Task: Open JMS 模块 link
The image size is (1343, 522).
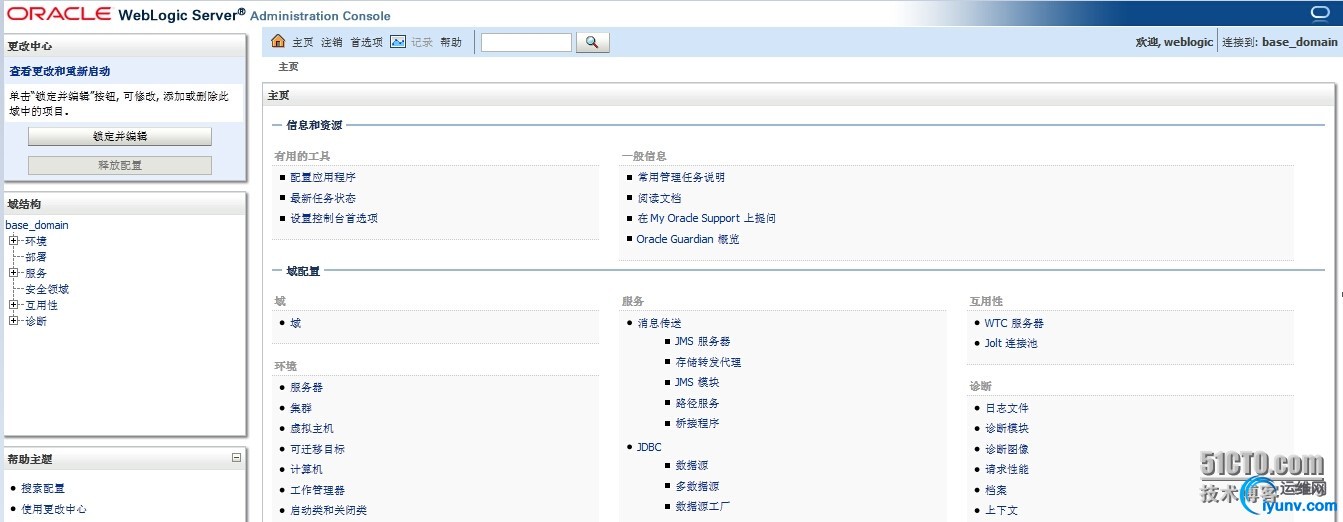Action: point(696,382)
